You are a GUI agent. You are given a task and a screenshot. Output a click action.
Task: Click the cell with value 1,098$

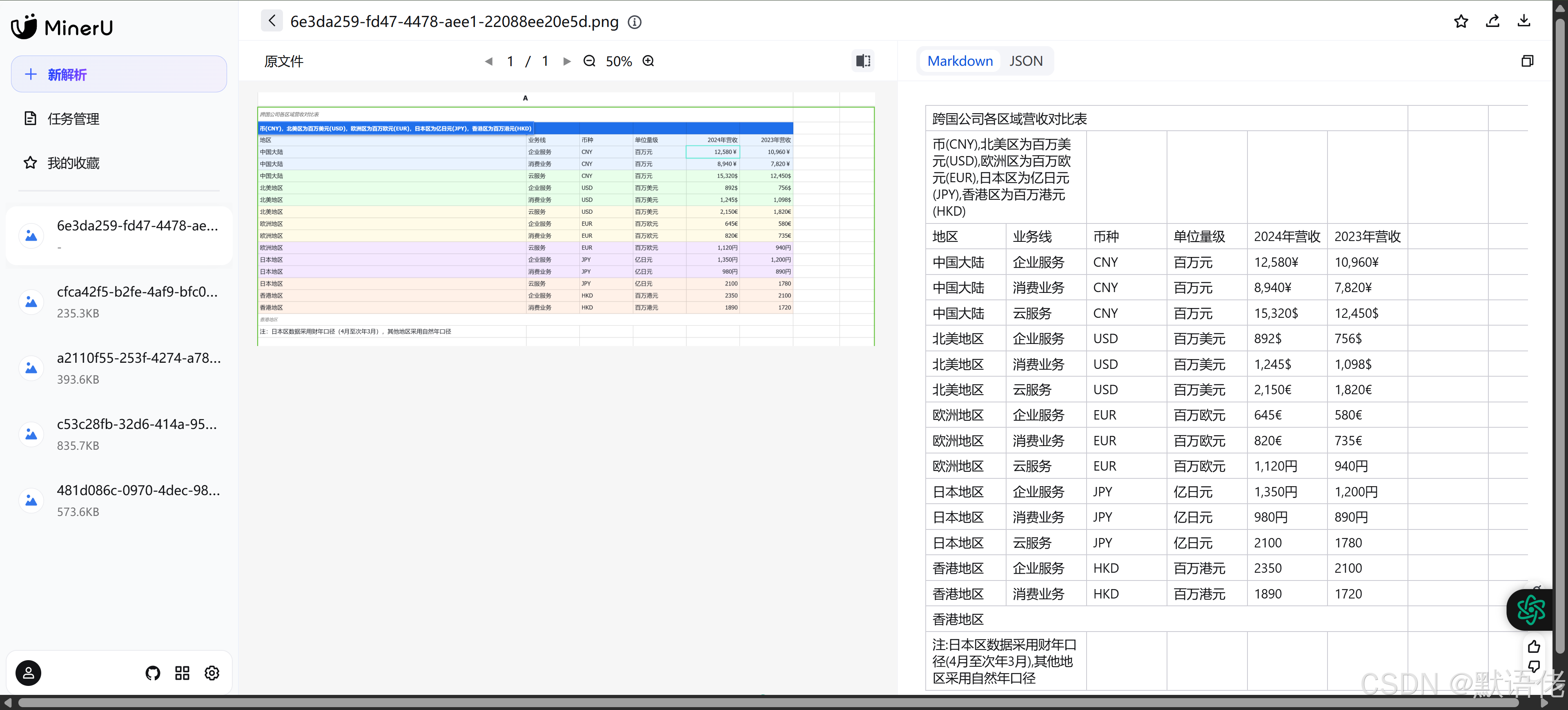1367,364
